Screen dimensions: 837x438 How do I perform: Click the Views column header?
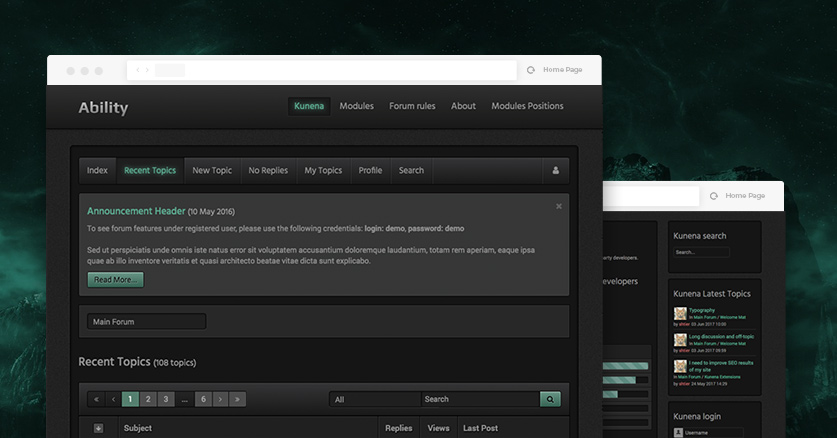(x=438, y=428)
